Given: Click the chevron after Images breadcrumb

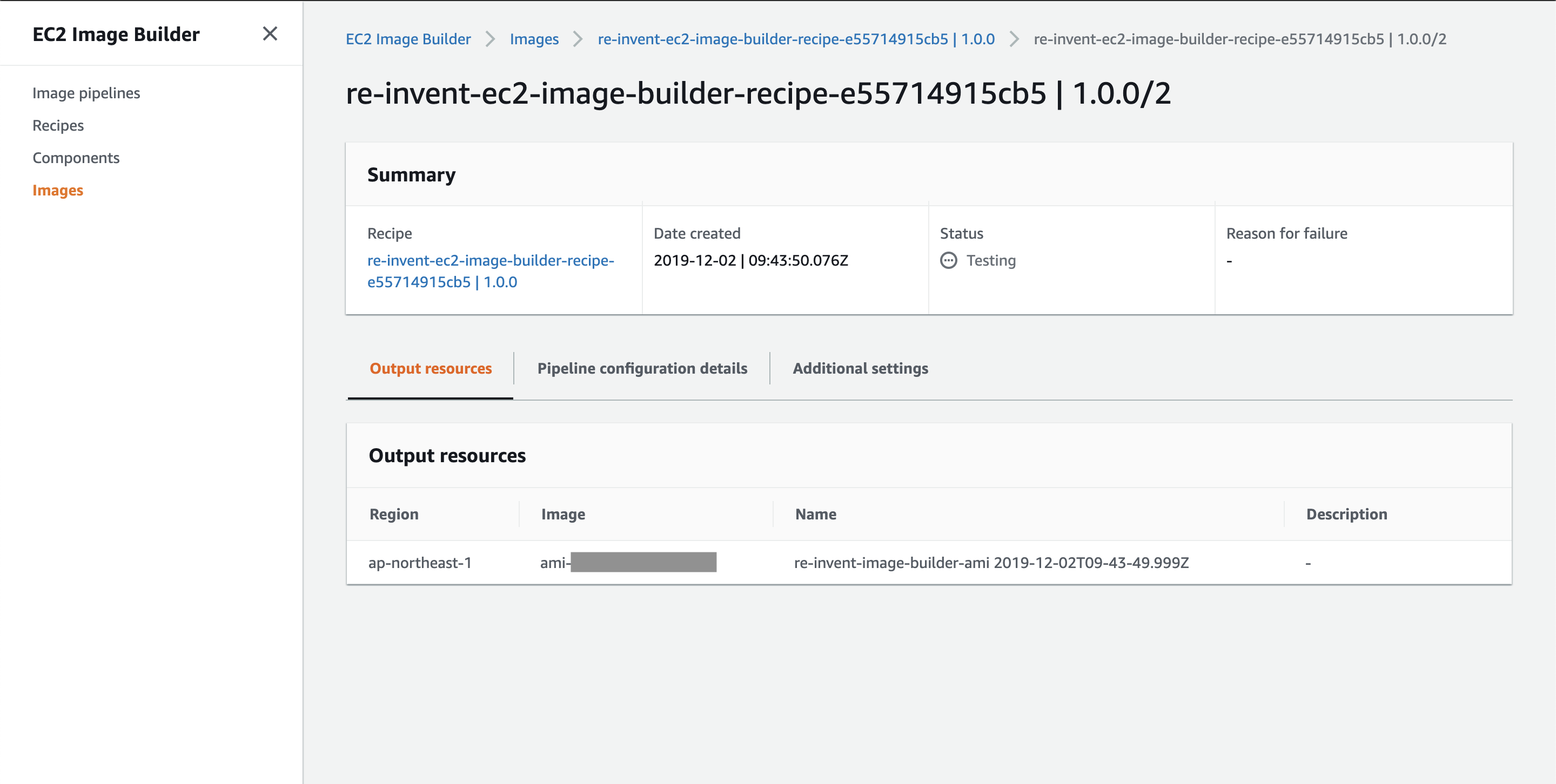Looking at the screenshot, I should click(578, 39).
